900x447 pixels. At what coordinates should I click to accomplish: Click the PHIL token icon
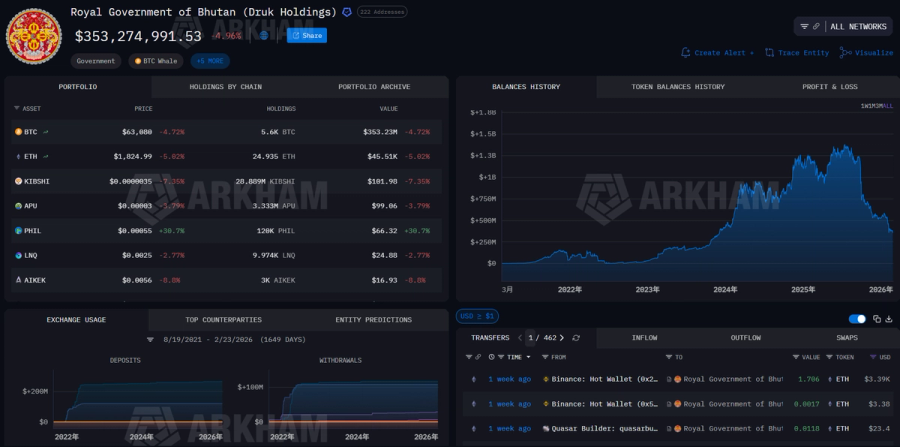coord(18,231)
